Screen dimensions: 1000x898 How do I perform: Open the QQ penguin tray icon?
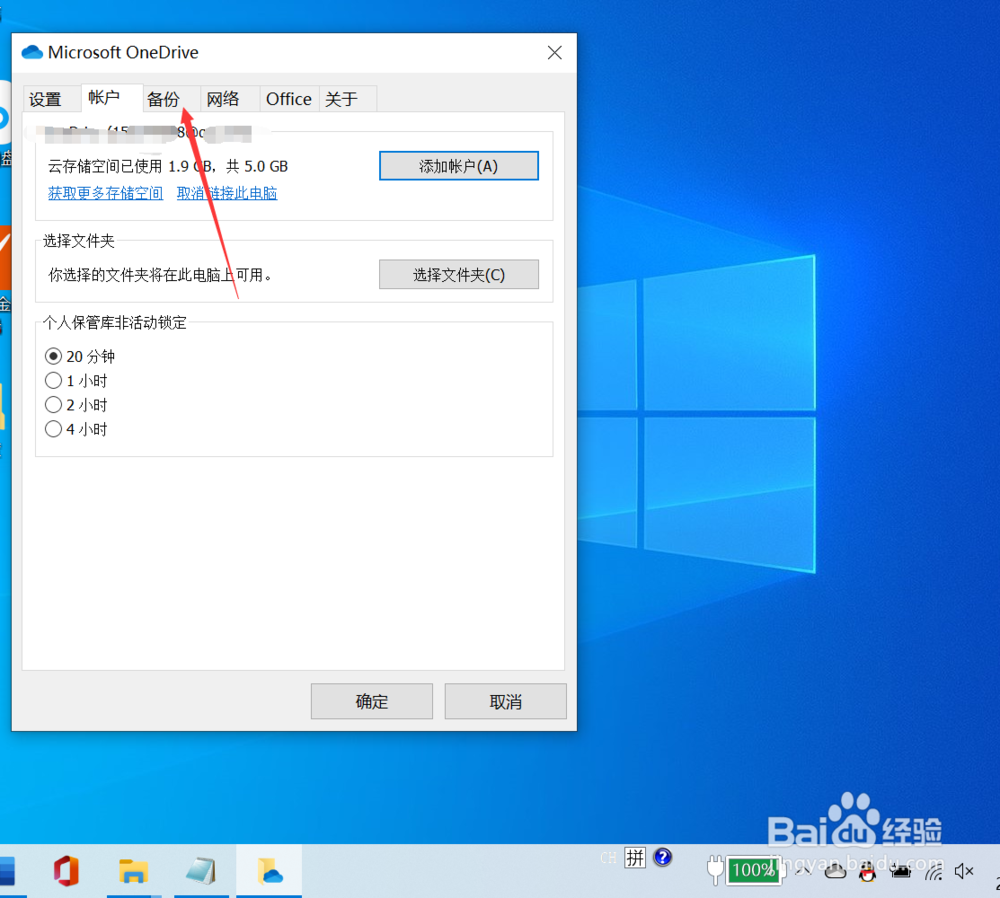click(x=867, y=871)
